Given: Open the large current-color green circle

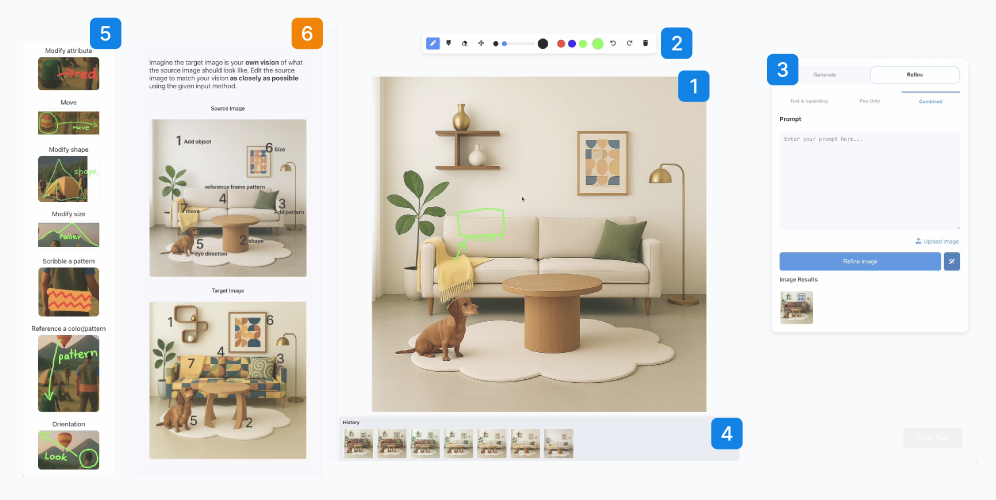Looking at the screenshot, I should tap(598, 43).
